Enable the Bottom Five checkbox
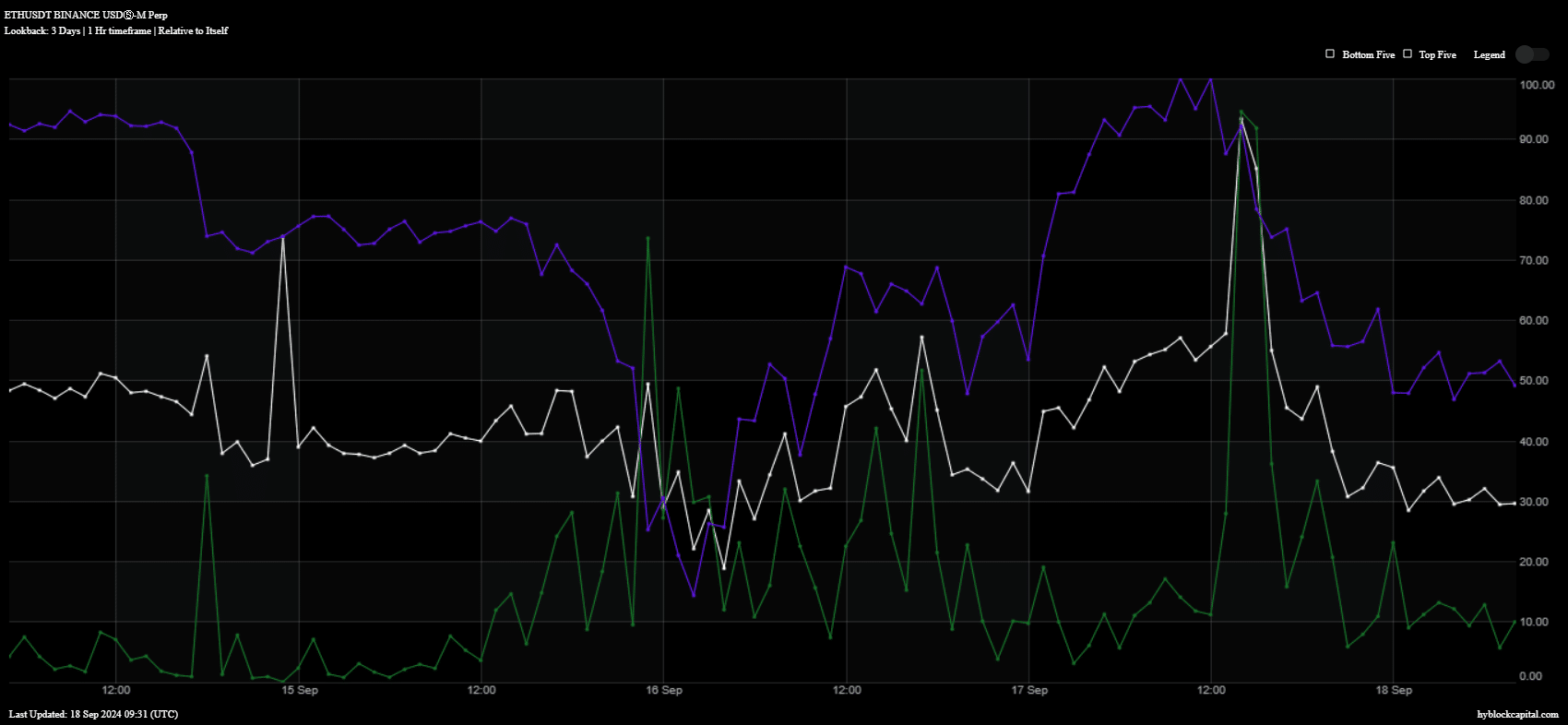The width and height of the screenshot is (1568, 725). coord(1330,53)
